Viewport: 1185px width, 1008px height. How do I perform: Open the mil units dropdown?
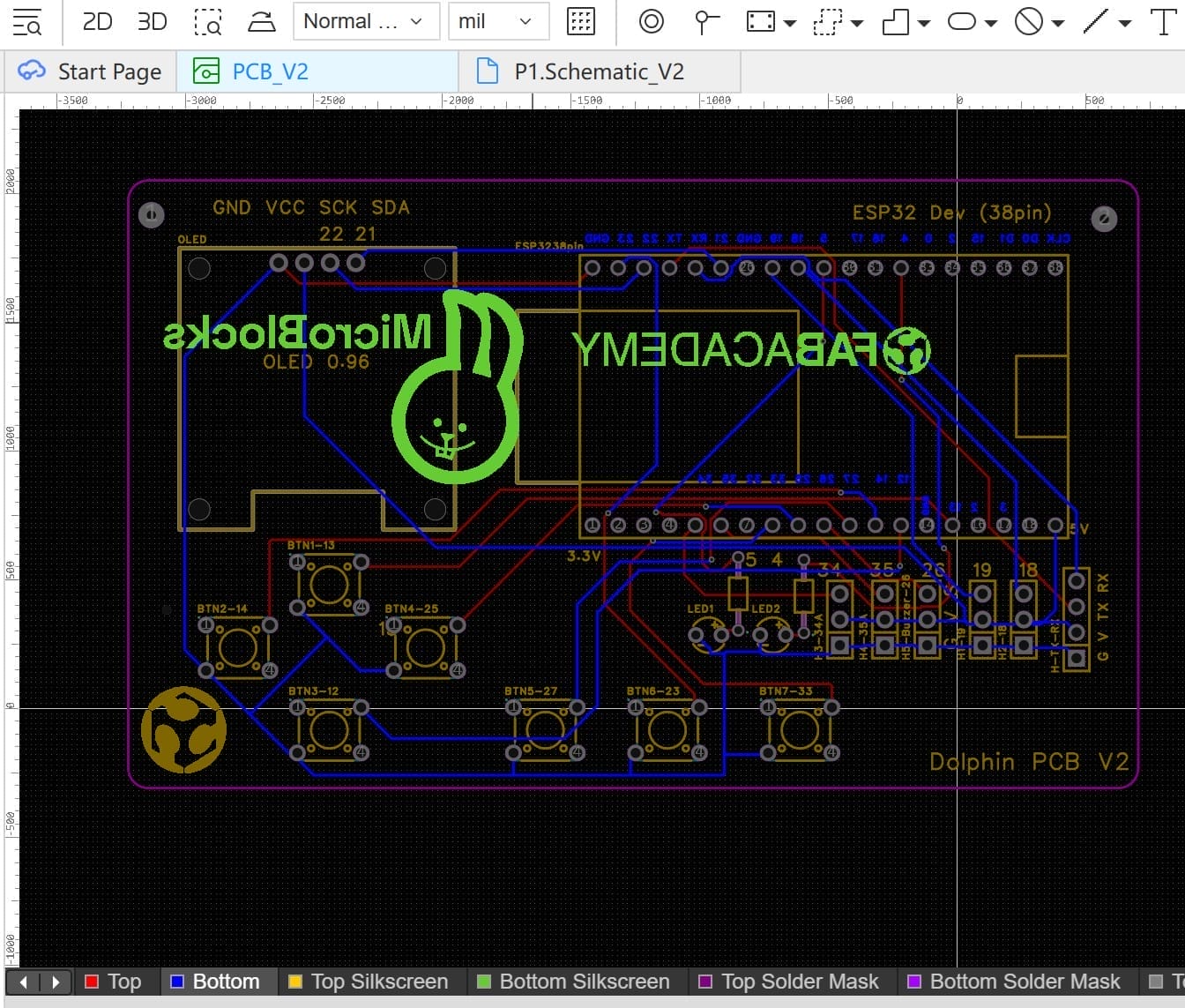tap(498, 21)
